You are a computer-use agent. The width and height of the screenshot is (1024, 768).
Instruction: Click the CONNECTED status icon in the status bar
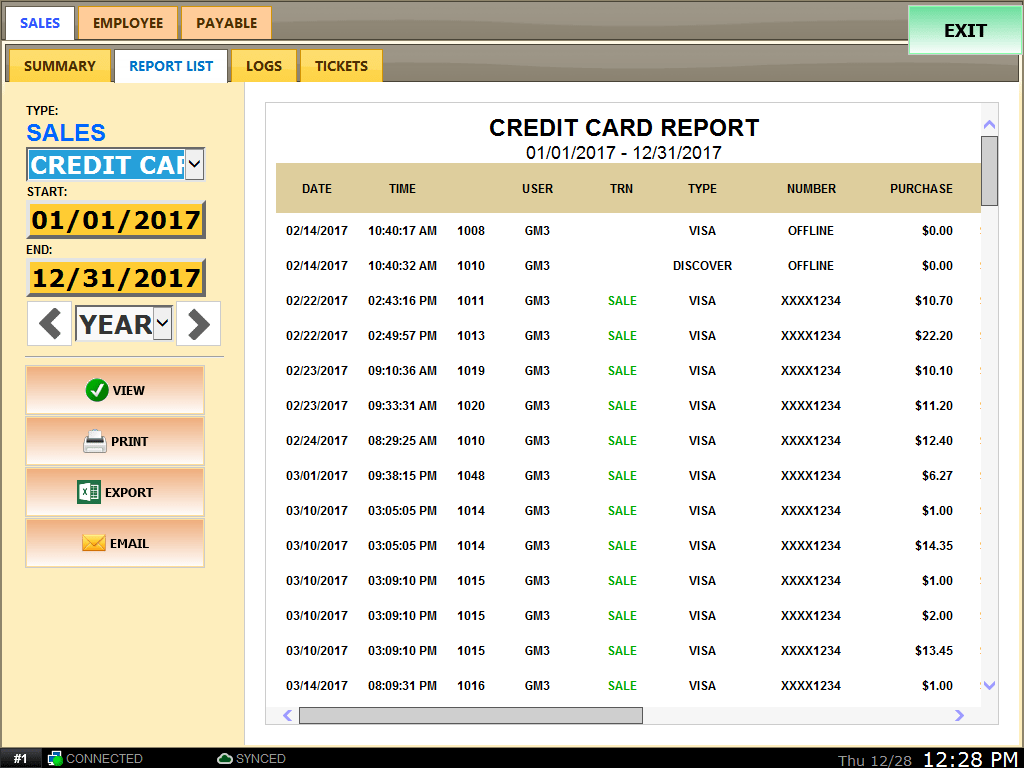click(x=55, y=758)
